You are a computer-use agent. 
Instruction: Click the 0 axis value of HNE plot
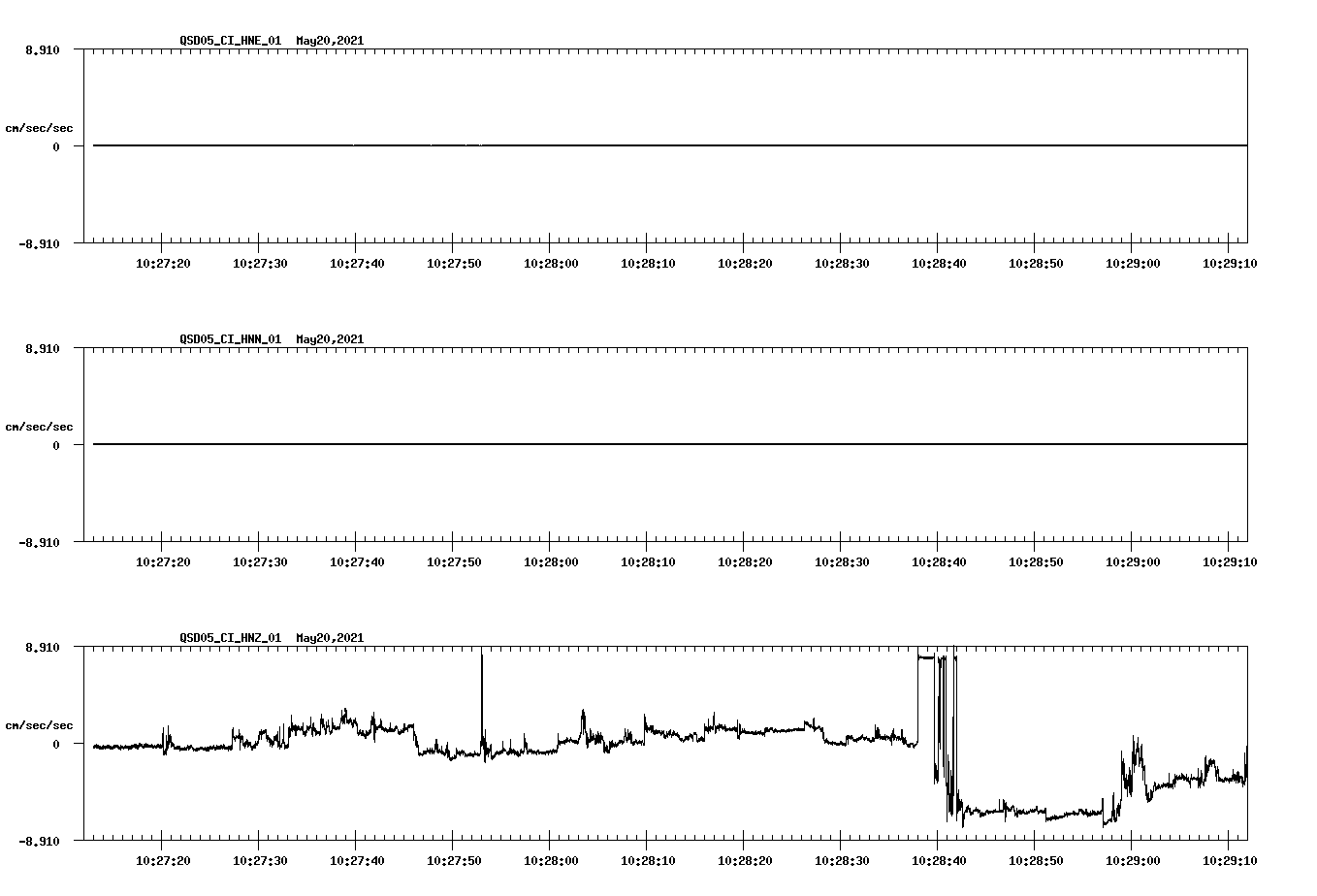56,146
